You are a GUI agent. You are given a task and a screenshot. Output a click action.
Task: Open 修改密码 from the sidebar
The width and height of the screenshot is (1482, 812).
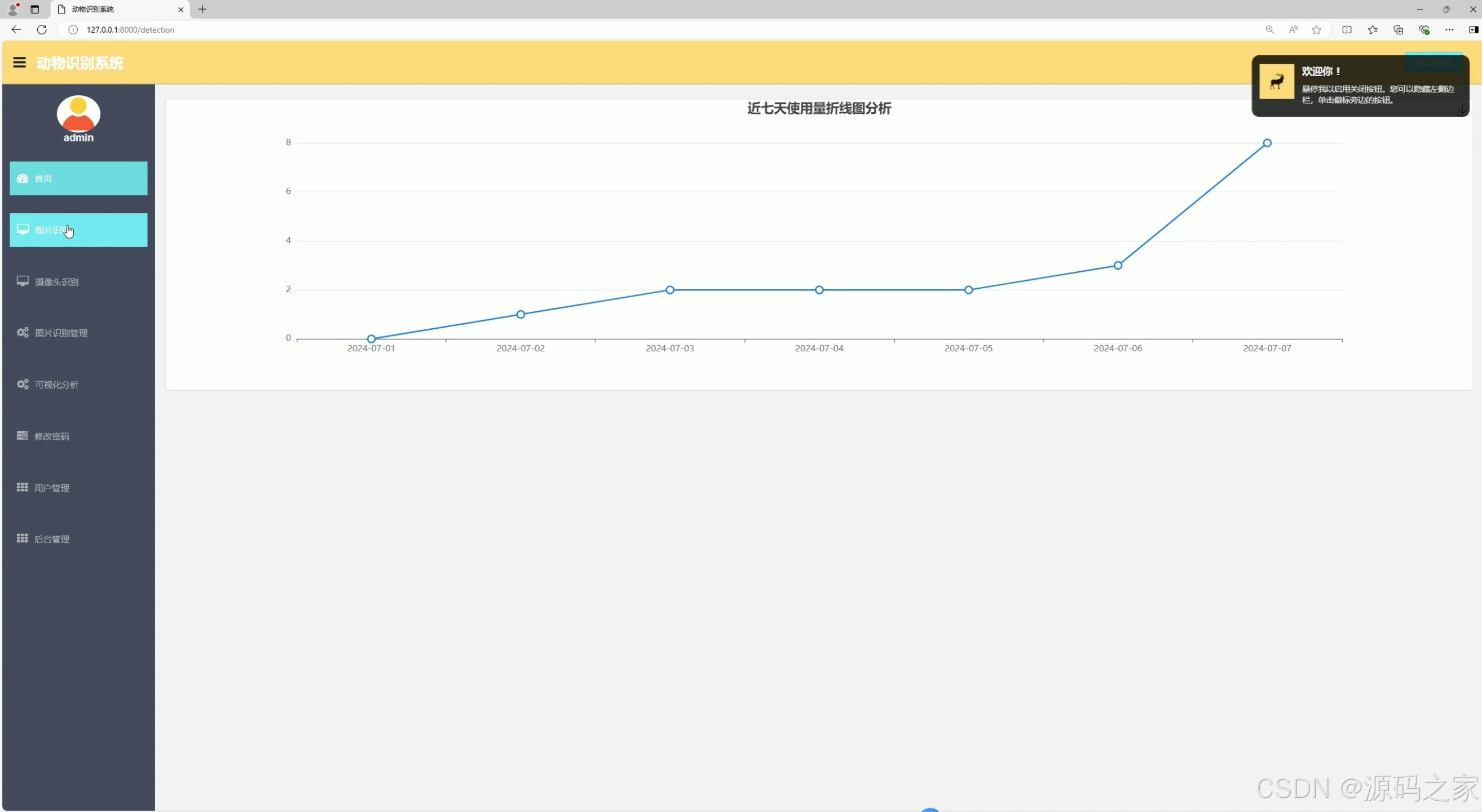(x=51, y=436)
